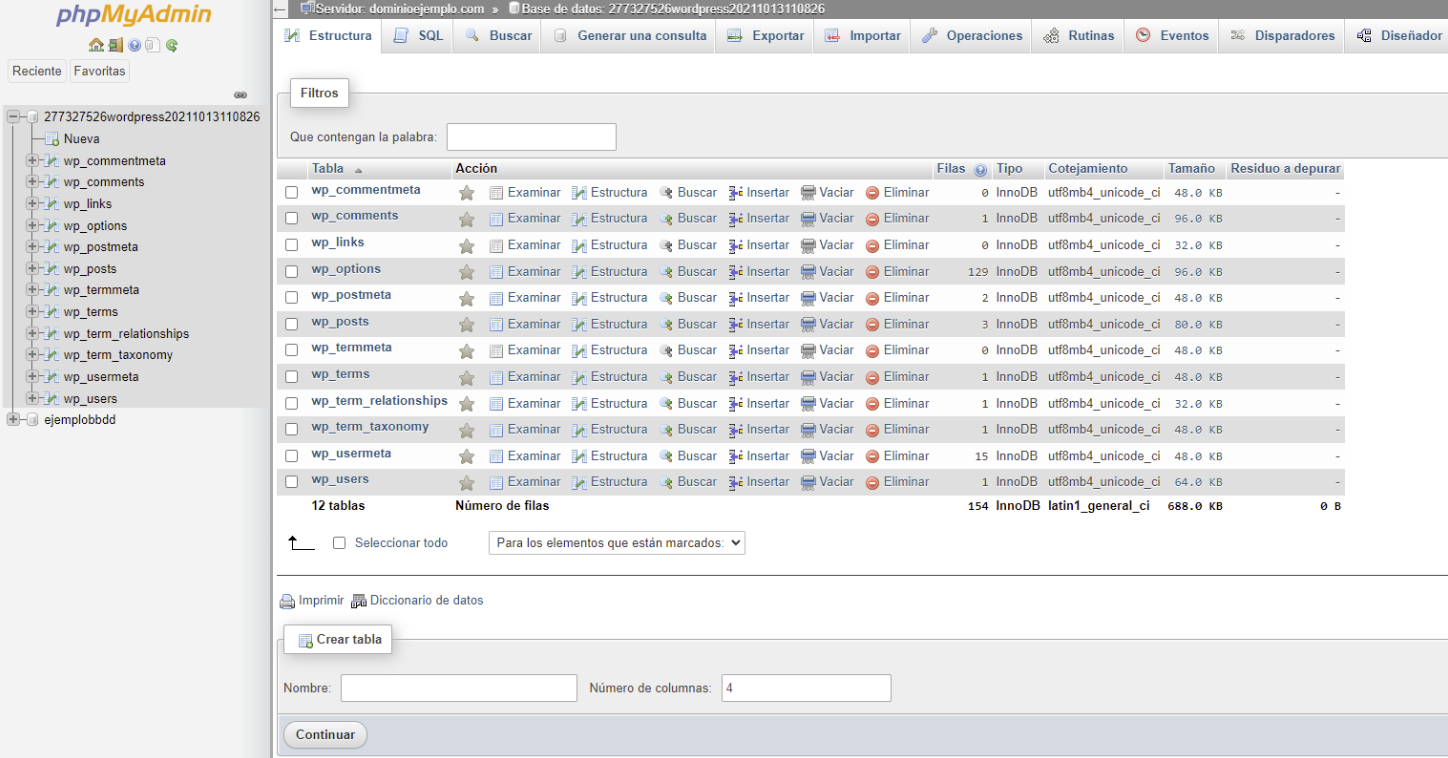
Task: Click the 'latin1_general_ci' collation total
Action: (1099, 506)
